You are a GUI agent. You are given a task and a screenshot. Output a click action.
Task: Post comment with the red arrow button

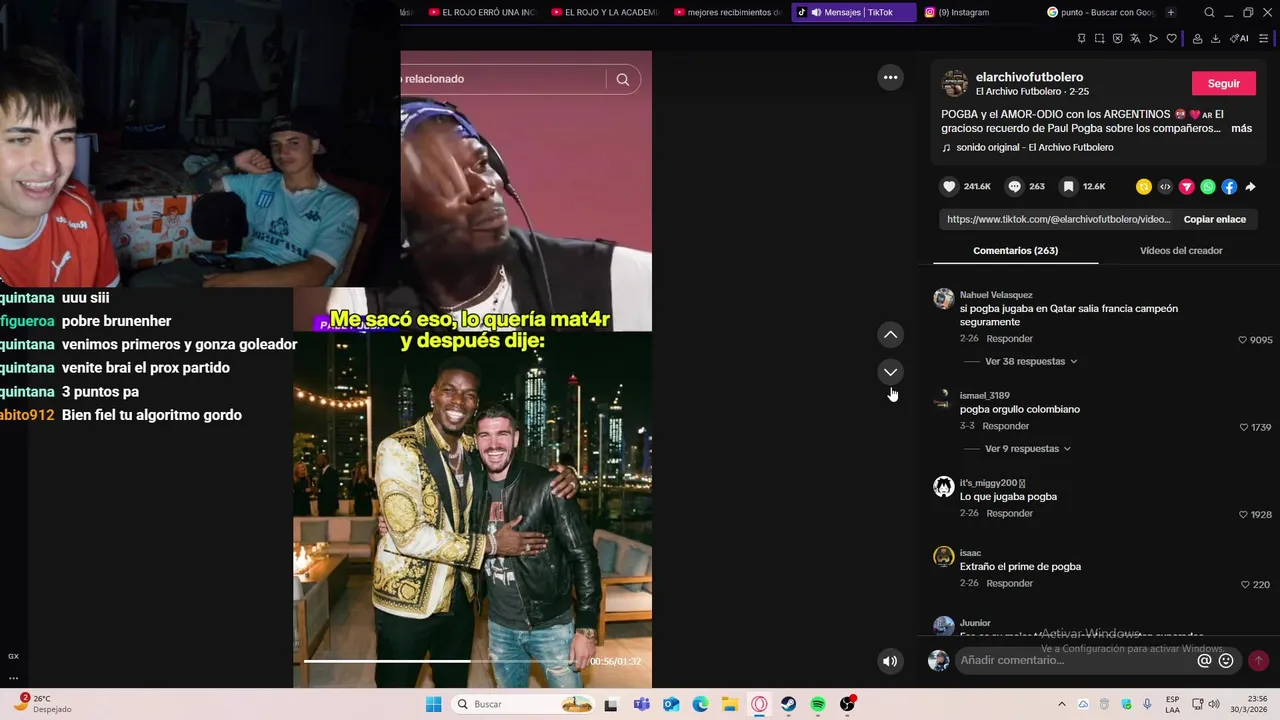pyautogui.click(x=1258, y=661)
